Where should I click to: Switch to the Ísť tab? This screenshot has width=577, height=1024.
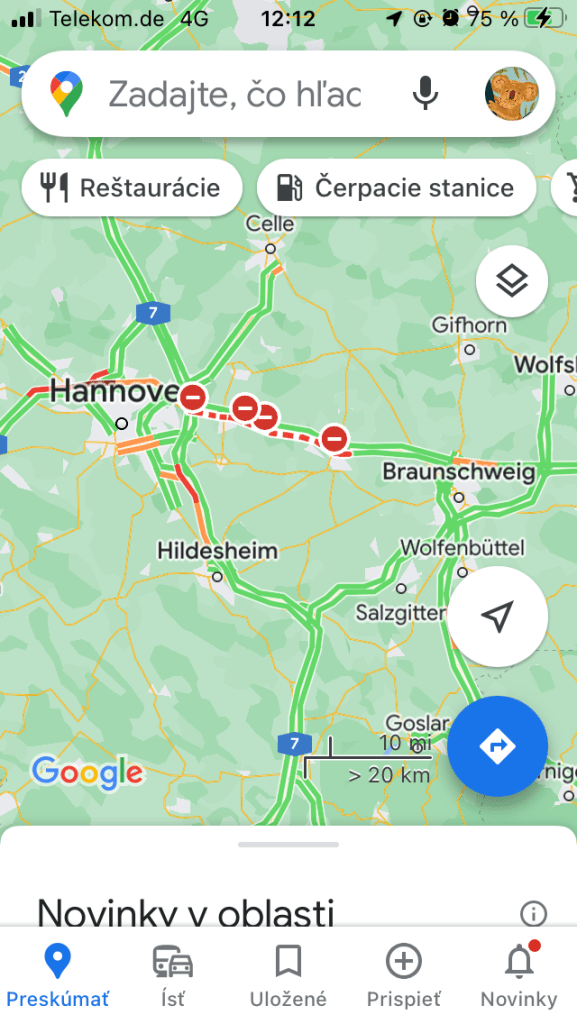point(173,976)
